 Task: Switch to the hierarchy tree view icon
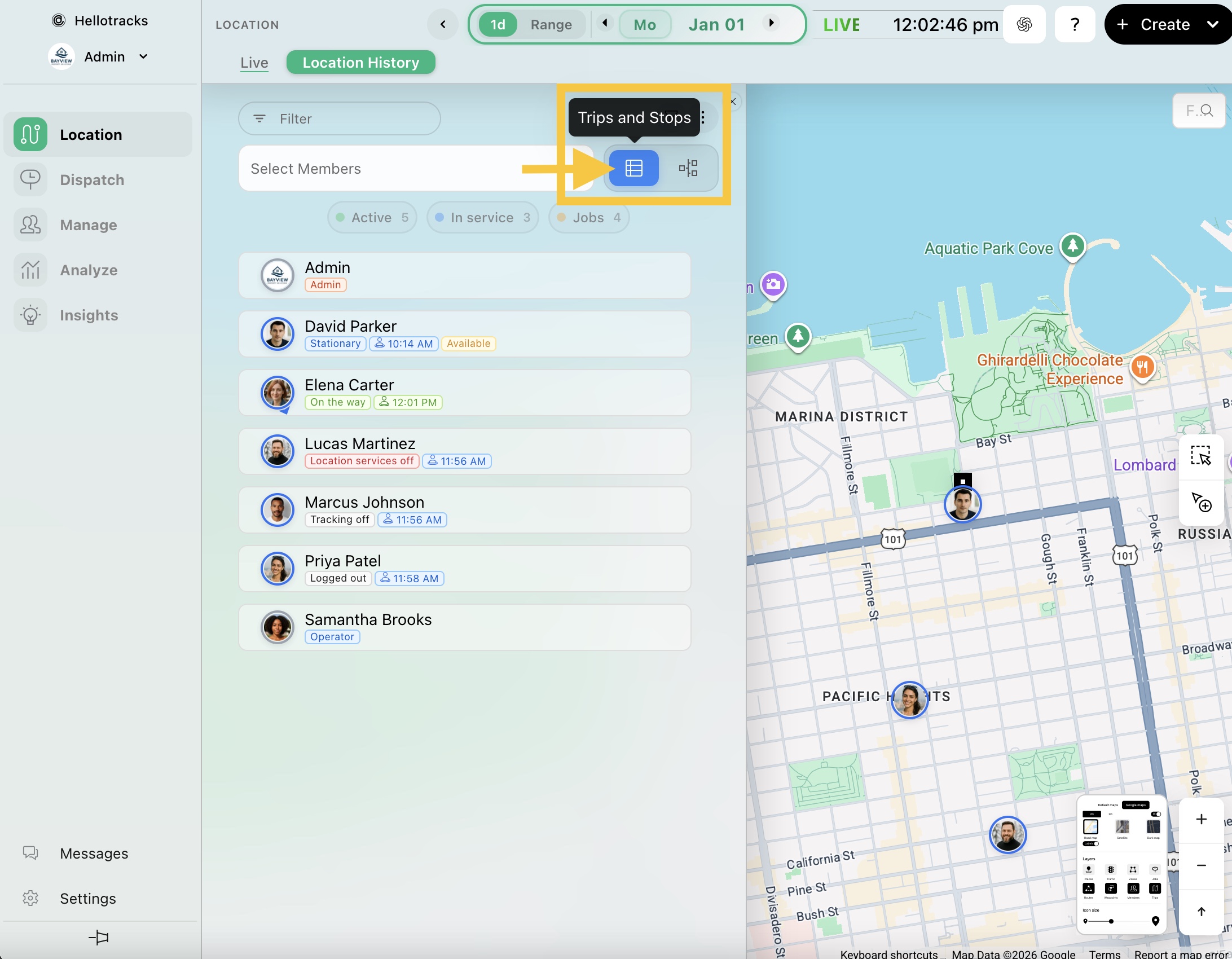pos(688,168)
